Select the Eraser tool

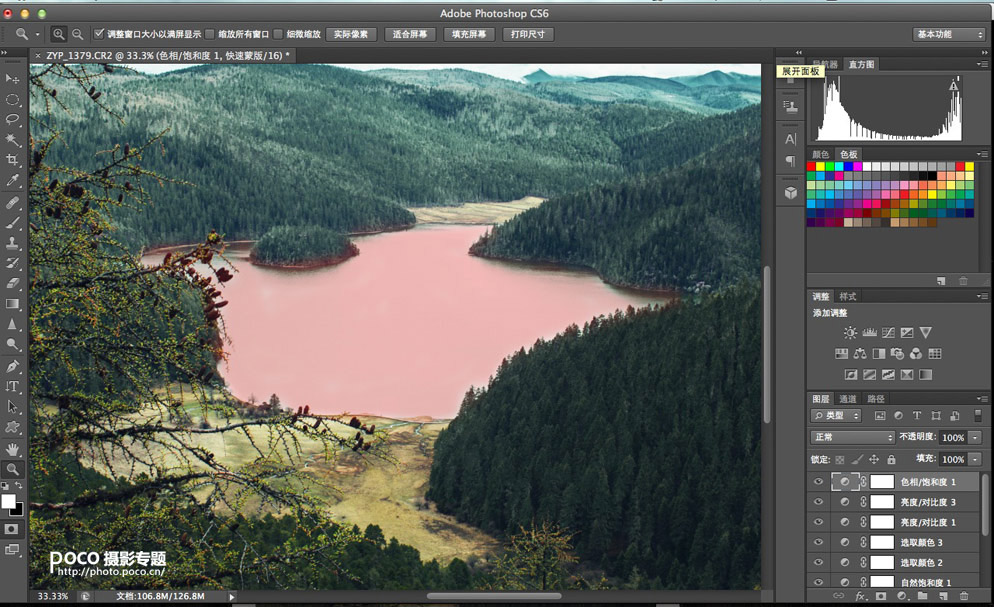pos(12,283)
